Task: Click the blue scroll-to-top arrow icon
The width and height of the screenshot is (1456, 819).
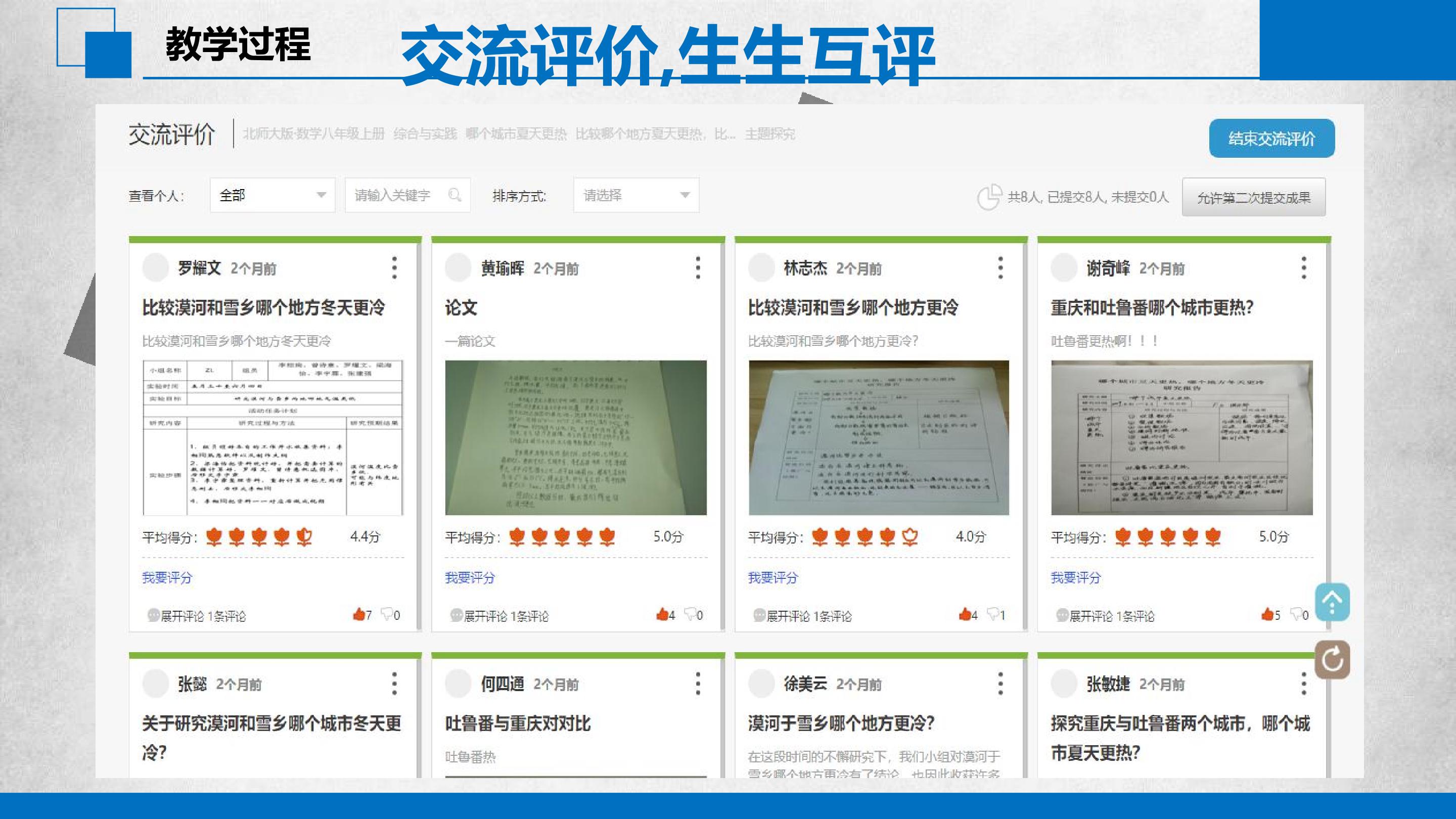Action: click(x=1332, y=602)
